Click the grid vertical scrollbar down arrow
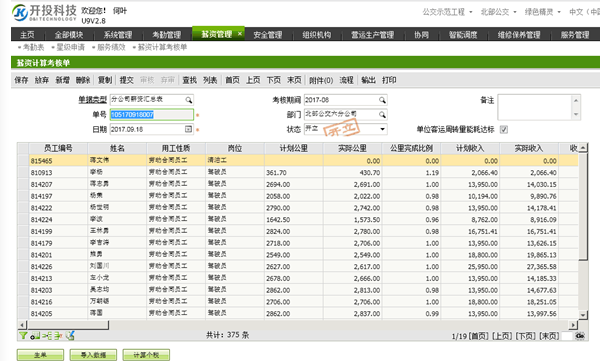Viewport: 606px width, 361px height. [583, 315]
